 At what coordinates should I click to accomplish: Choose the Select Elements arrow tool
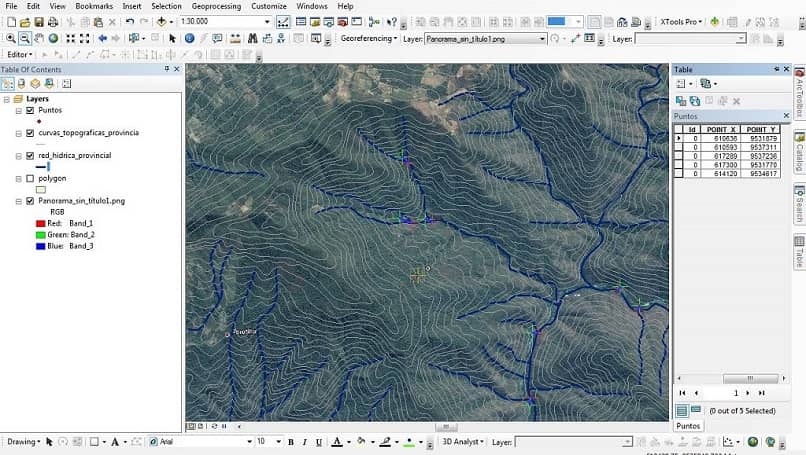pos(172,39)
